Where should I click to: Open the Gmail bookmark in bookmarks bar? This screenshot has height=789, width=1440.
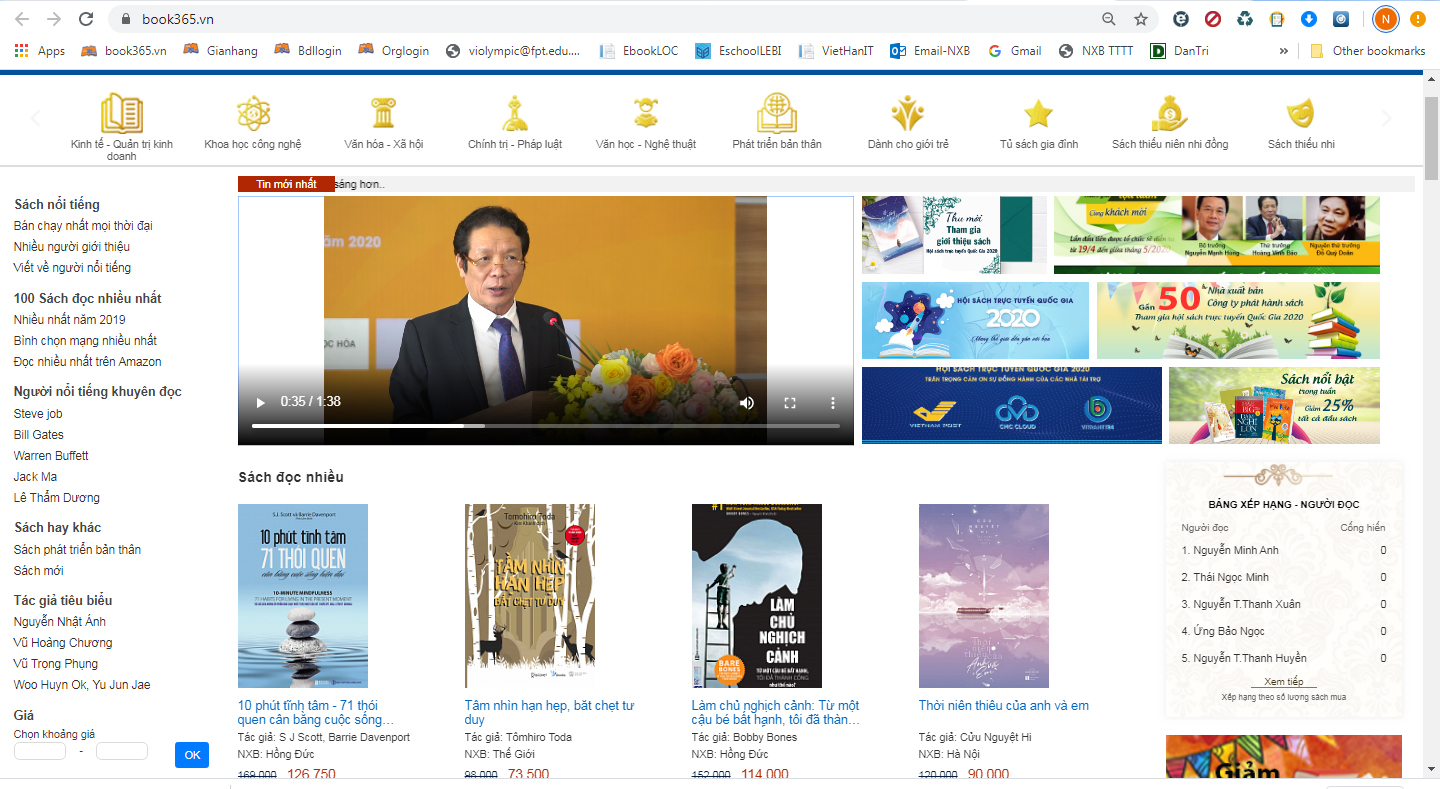coord(1015,51)
